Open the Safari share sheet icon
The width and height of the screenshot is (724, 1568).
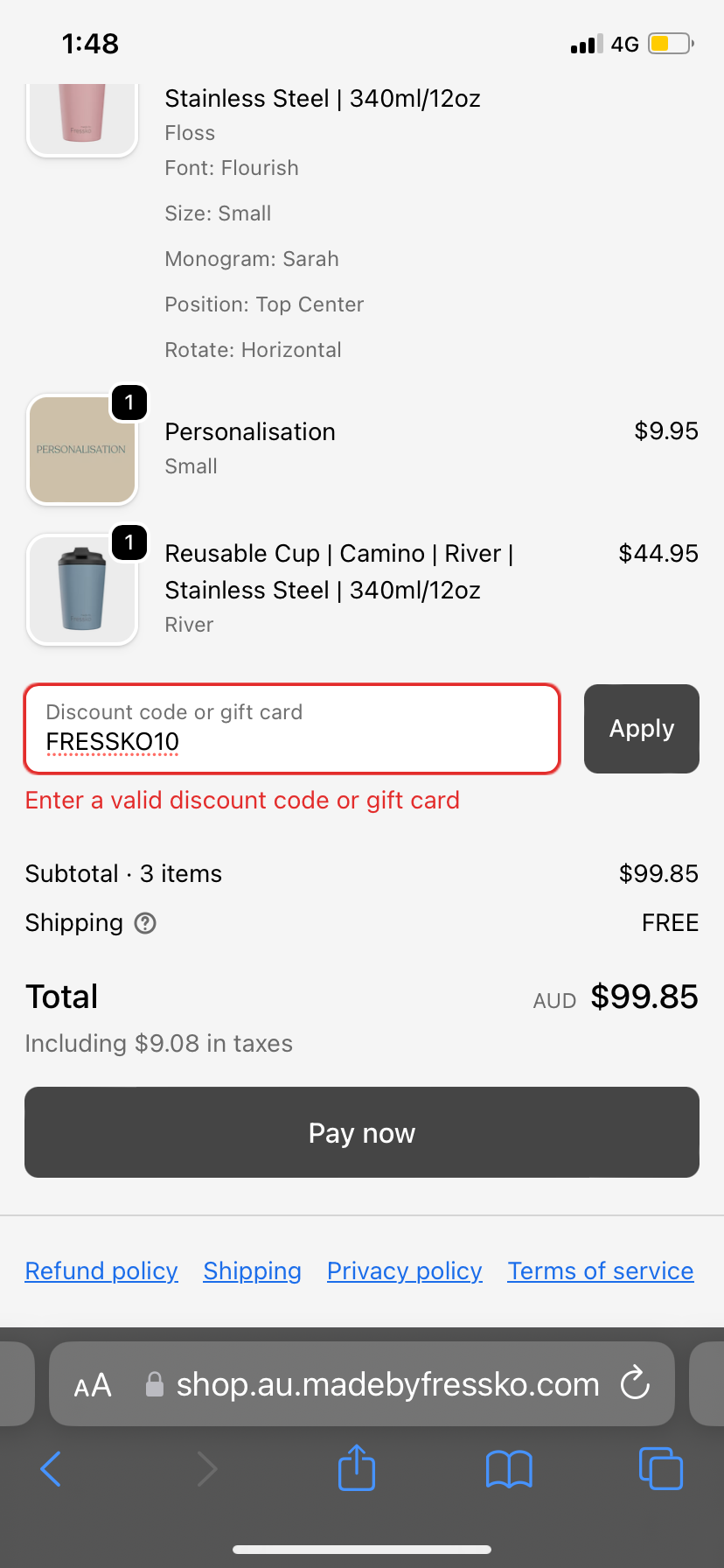(357, 1467)
